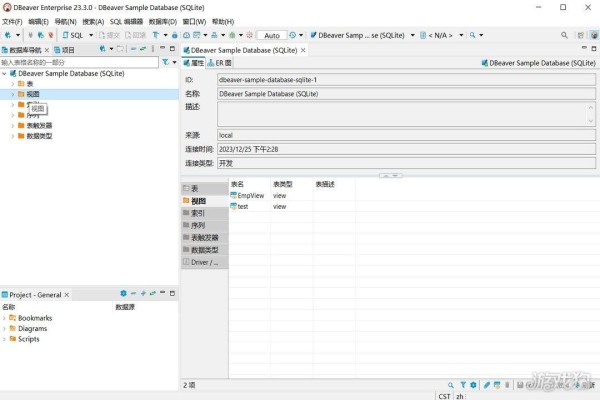The width and height of the screenshot is (600, 400).
Task: Open the 文件(F) menu
Action: click(x=12, y=22)
